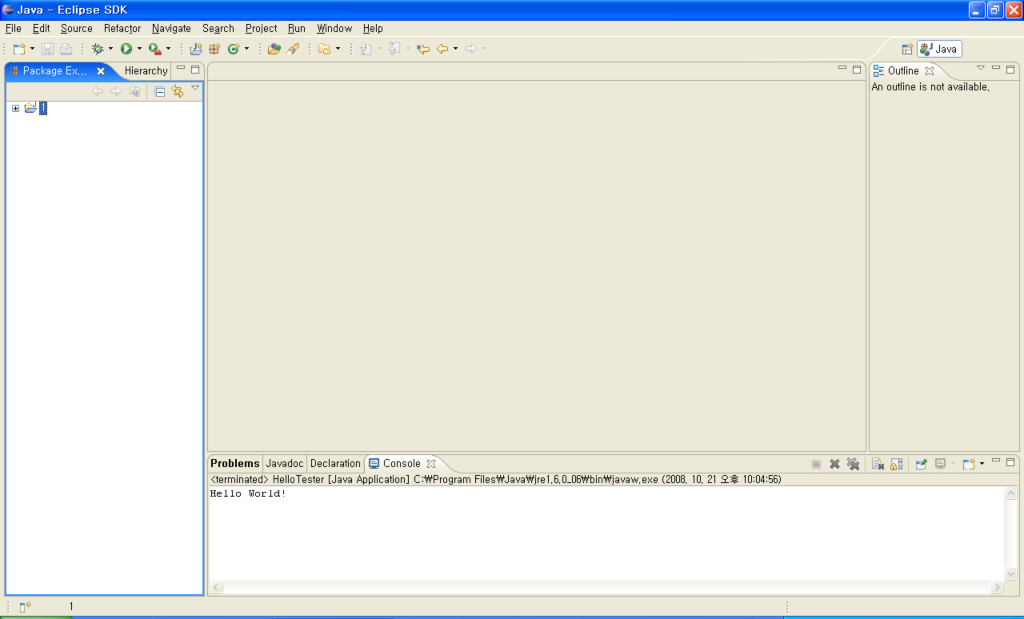Toggle Link with Editor in Package Explorer
The image size is (1024, 619).
pyautogui.click(x=178, y=92)
